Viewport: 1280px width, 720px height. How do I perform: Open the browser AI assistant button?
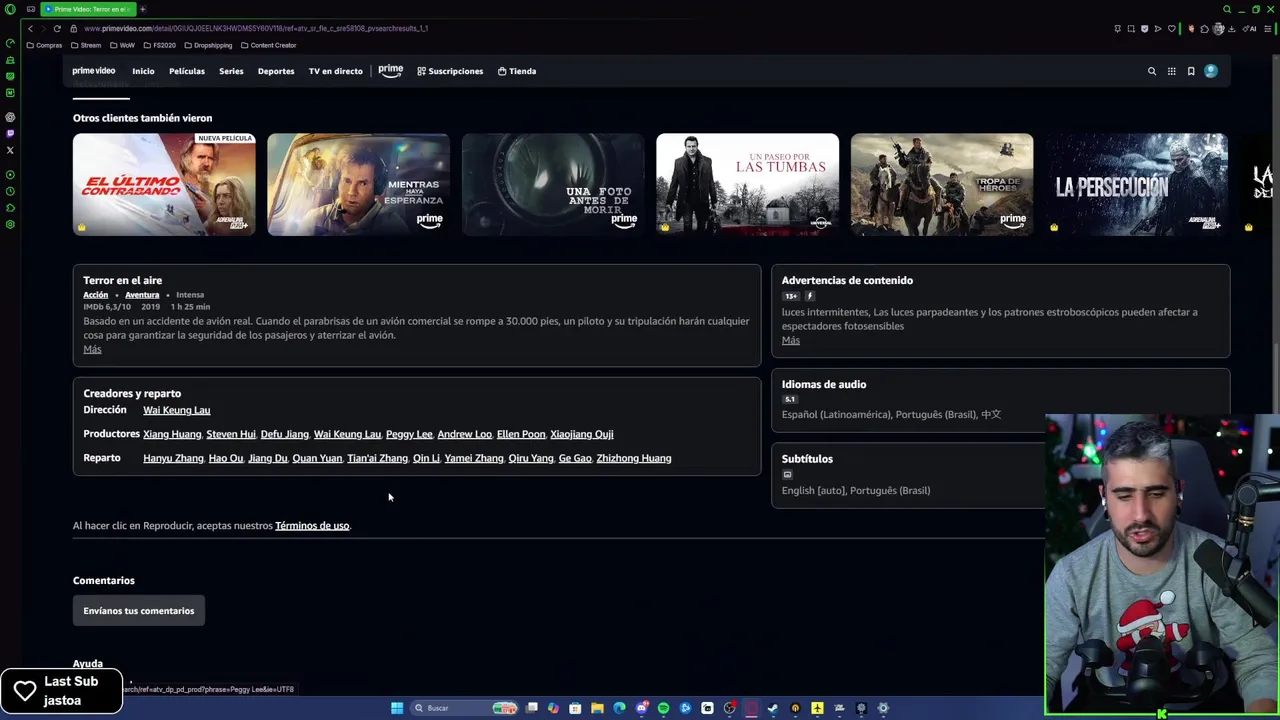tap(1250, 28)
